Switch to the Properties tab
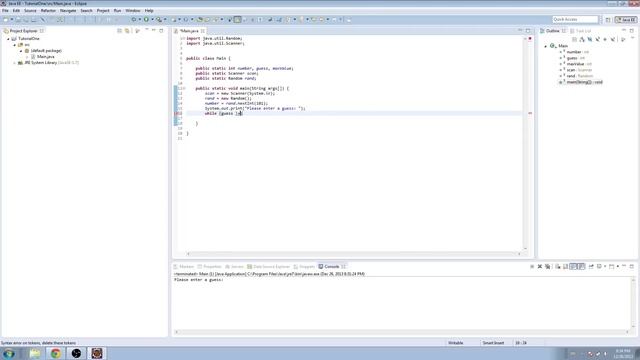This screenshot has width=640, height=360. click(x=209, y=267)
